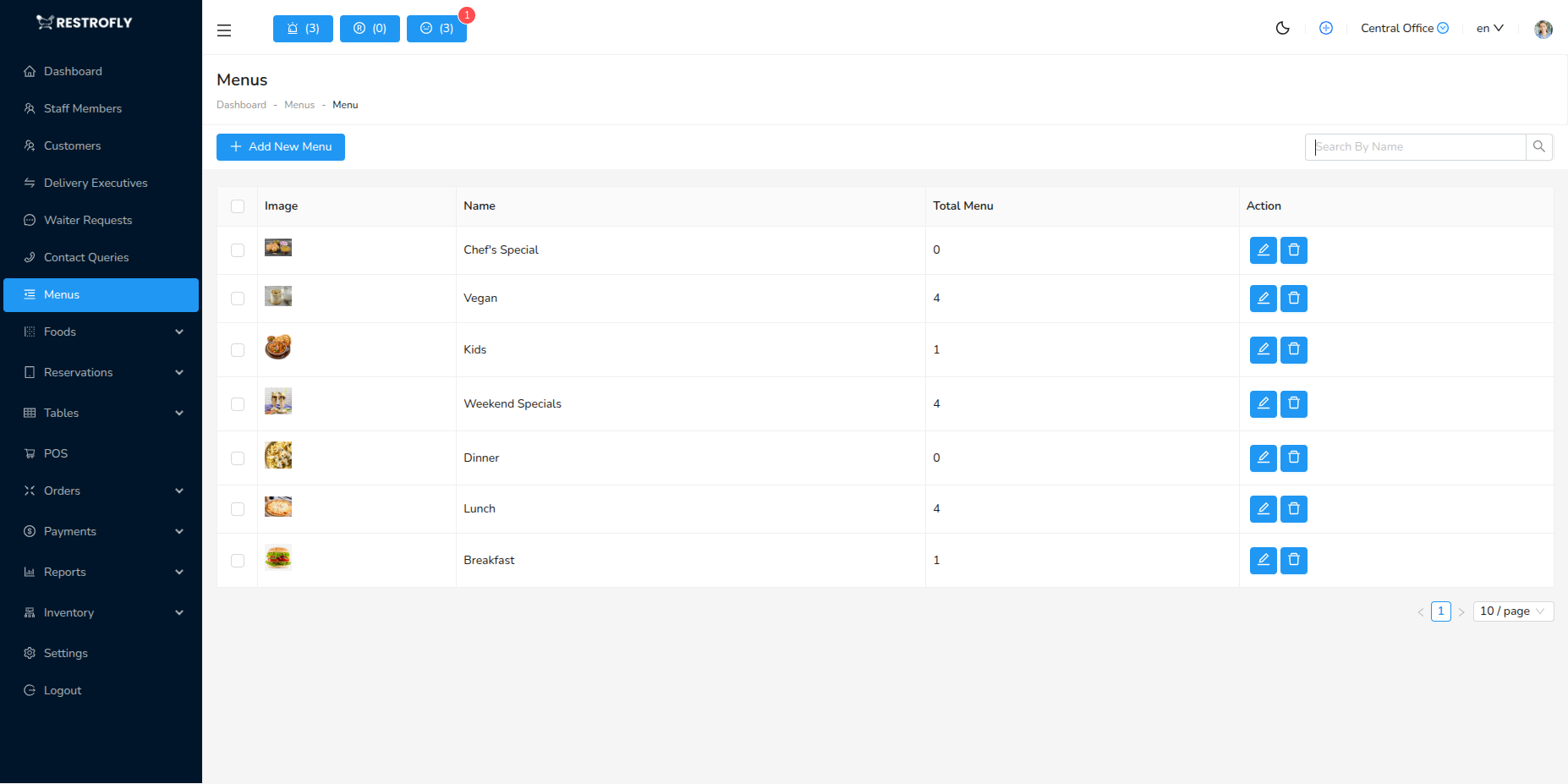Open the Central Office selector dropdown
This screenshot has width=1568, height=784.
coord(1402,28)
